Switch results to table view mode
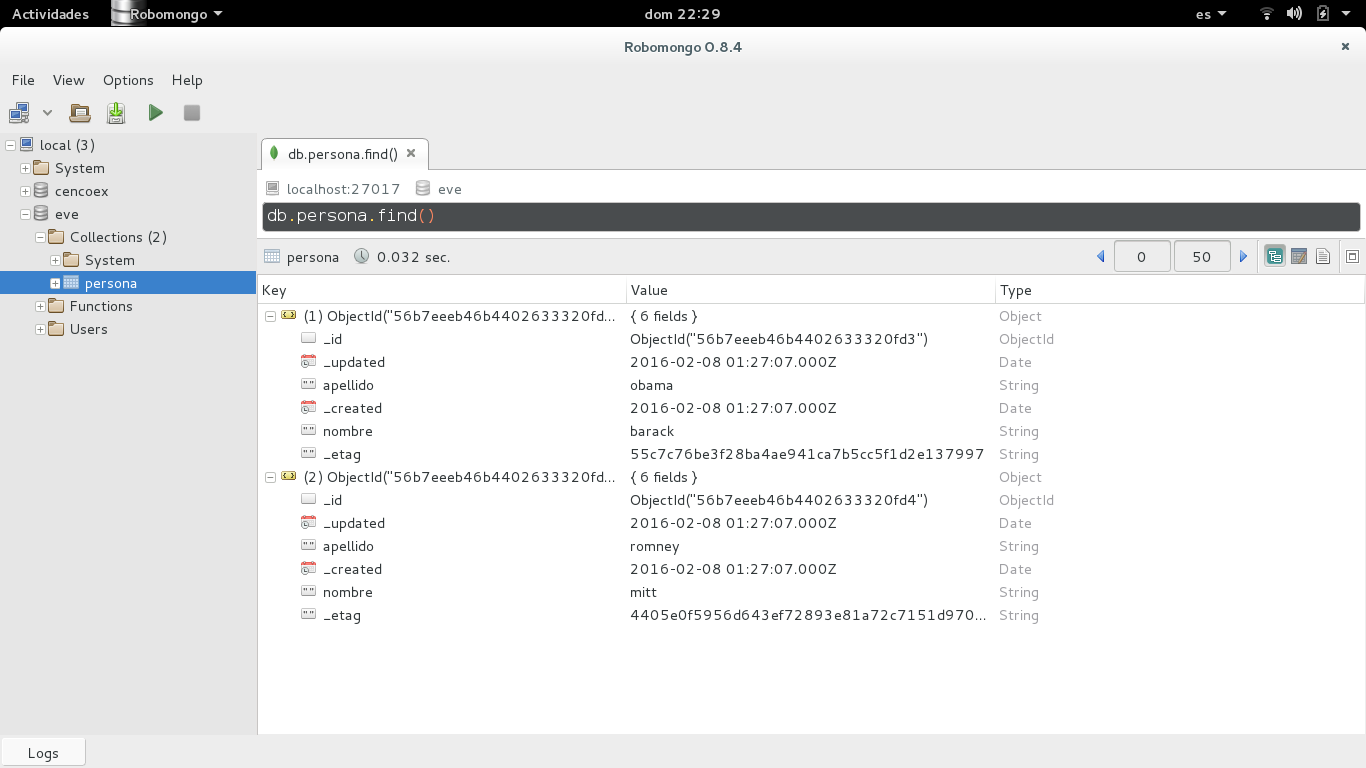The image size is (1366, 768). point(1299,257)
